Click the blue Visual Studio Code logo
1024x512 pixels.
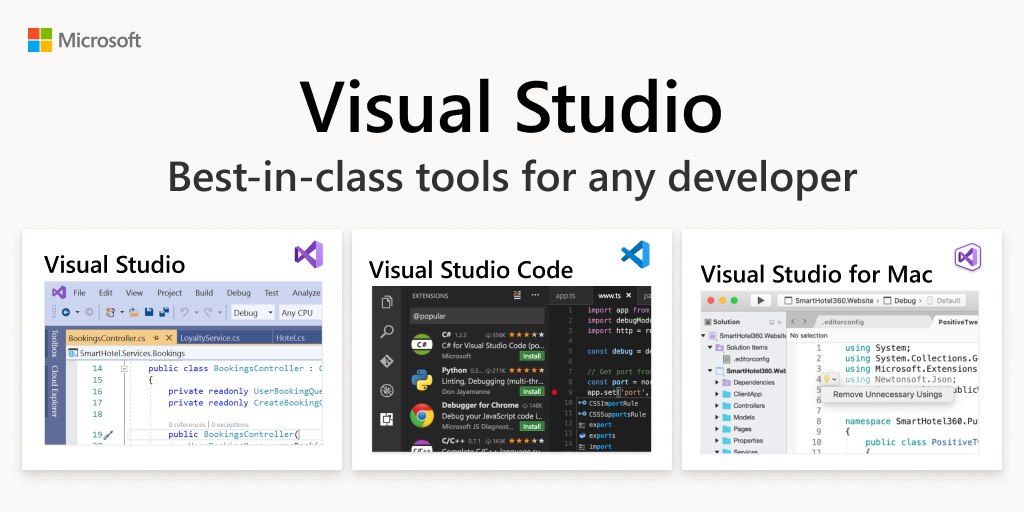tap(635, 254)
